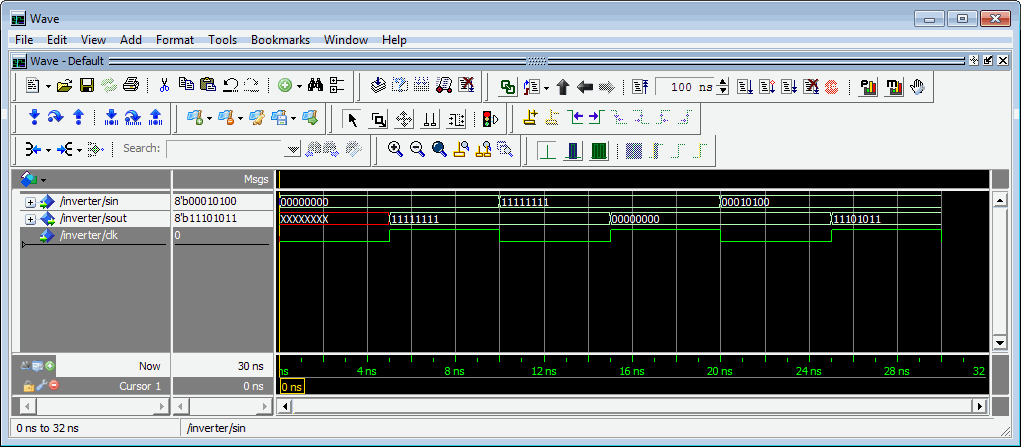Toggle the traffic light Show Drivers button
This screenshot has height=447, width=1021.
pos(490,119)
